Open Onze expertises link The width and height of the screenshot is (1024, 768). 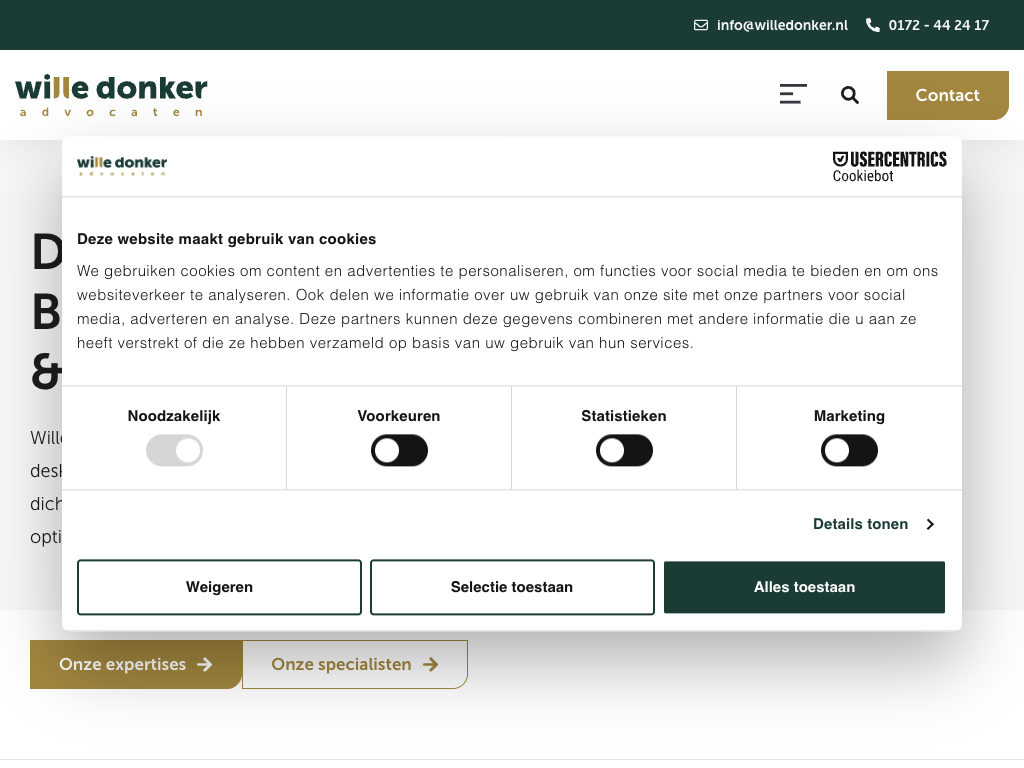[x=136, y=665]
